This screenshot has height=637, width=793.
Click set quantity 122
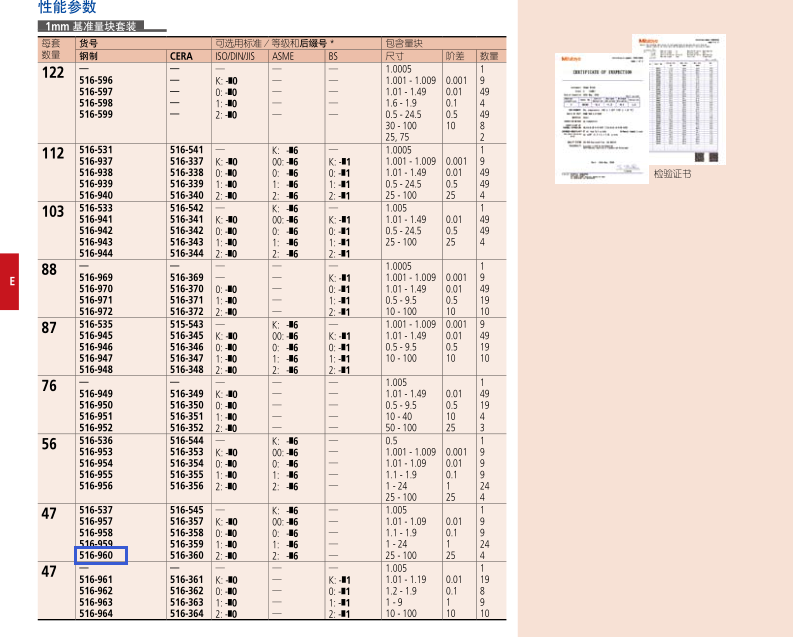click(53, 73)
